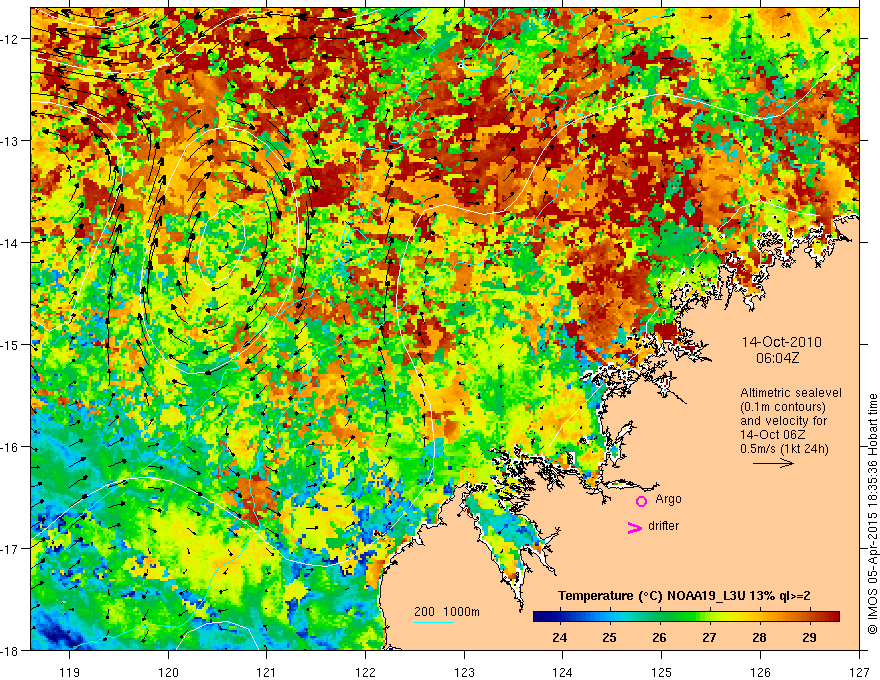Click longitude axis label 120
Screen dimensions: 880x680
(x=168, y=672)
